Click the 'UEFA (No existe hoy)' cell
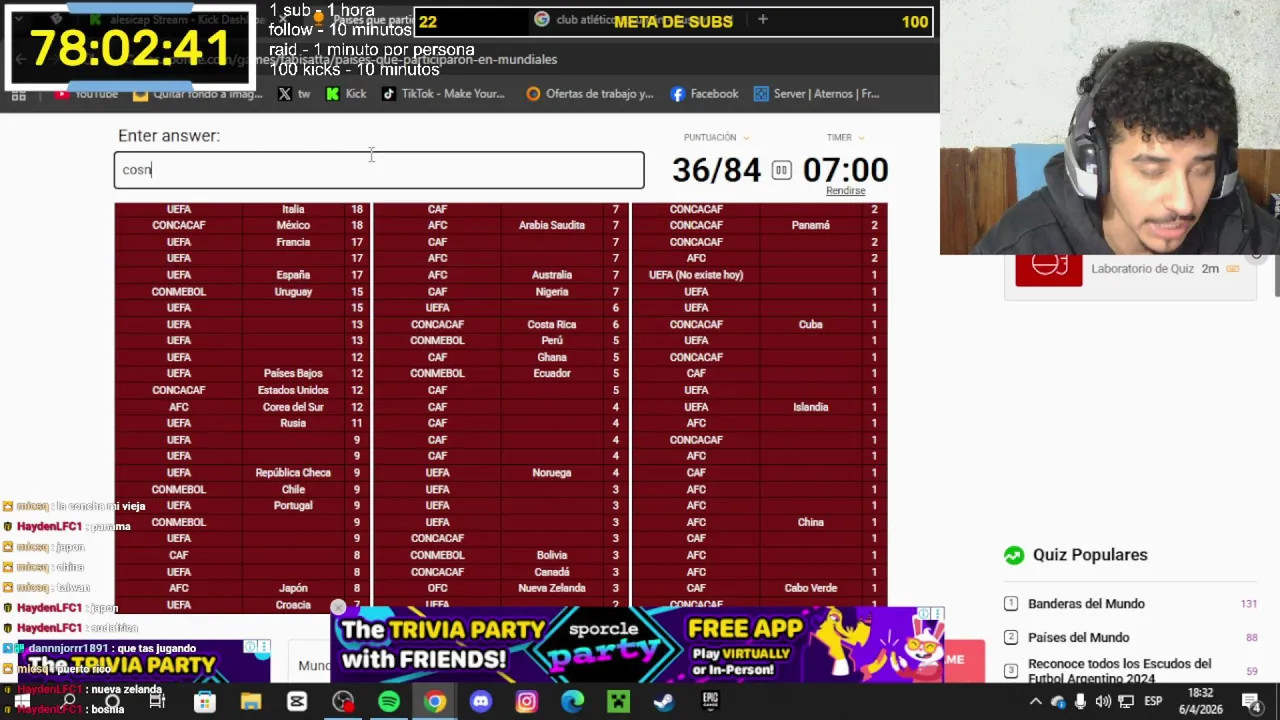This screenshot has width=1280, height=720. [x=696, y=275]
